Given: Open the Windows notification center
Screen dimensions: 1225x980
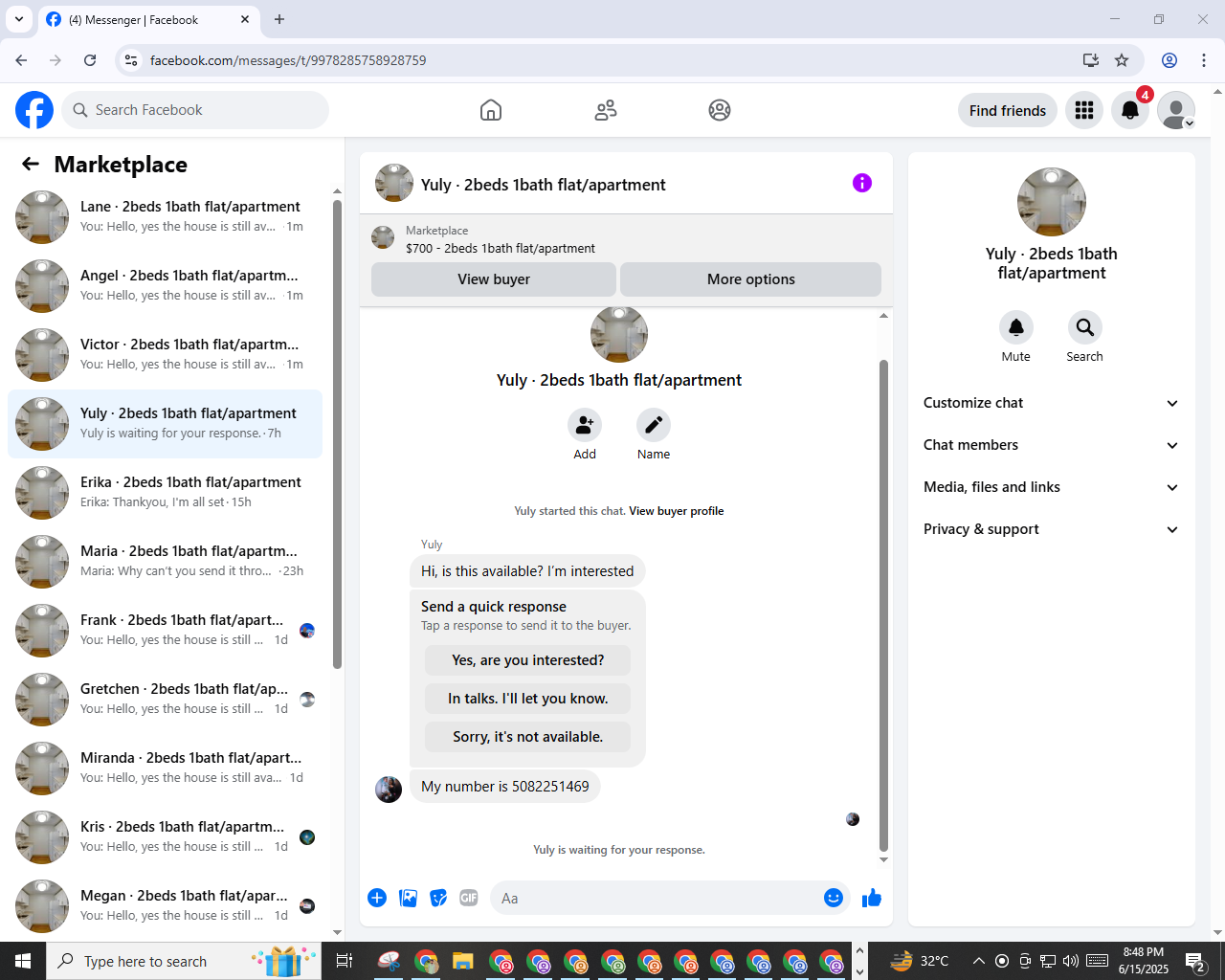Looking at the screenshot, I should point(1195,961).
